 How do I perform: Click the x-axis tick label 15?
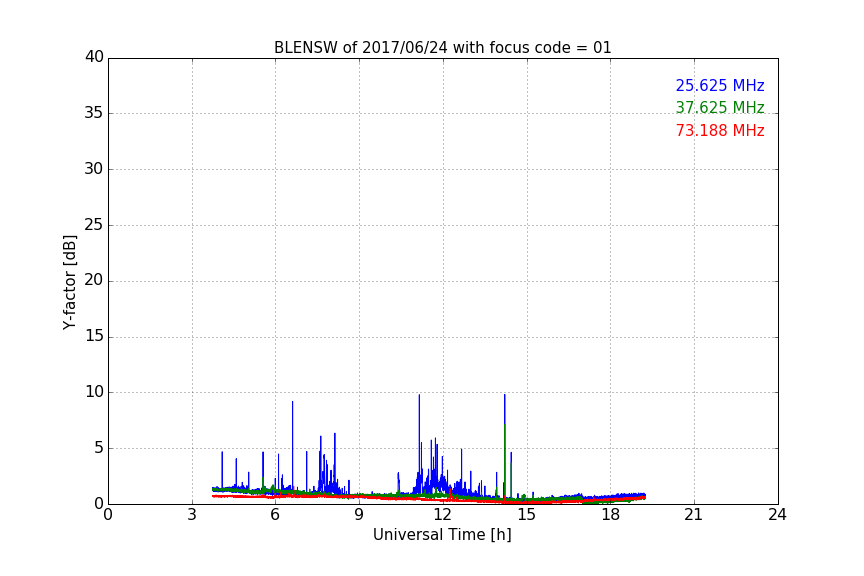[527, 515]
